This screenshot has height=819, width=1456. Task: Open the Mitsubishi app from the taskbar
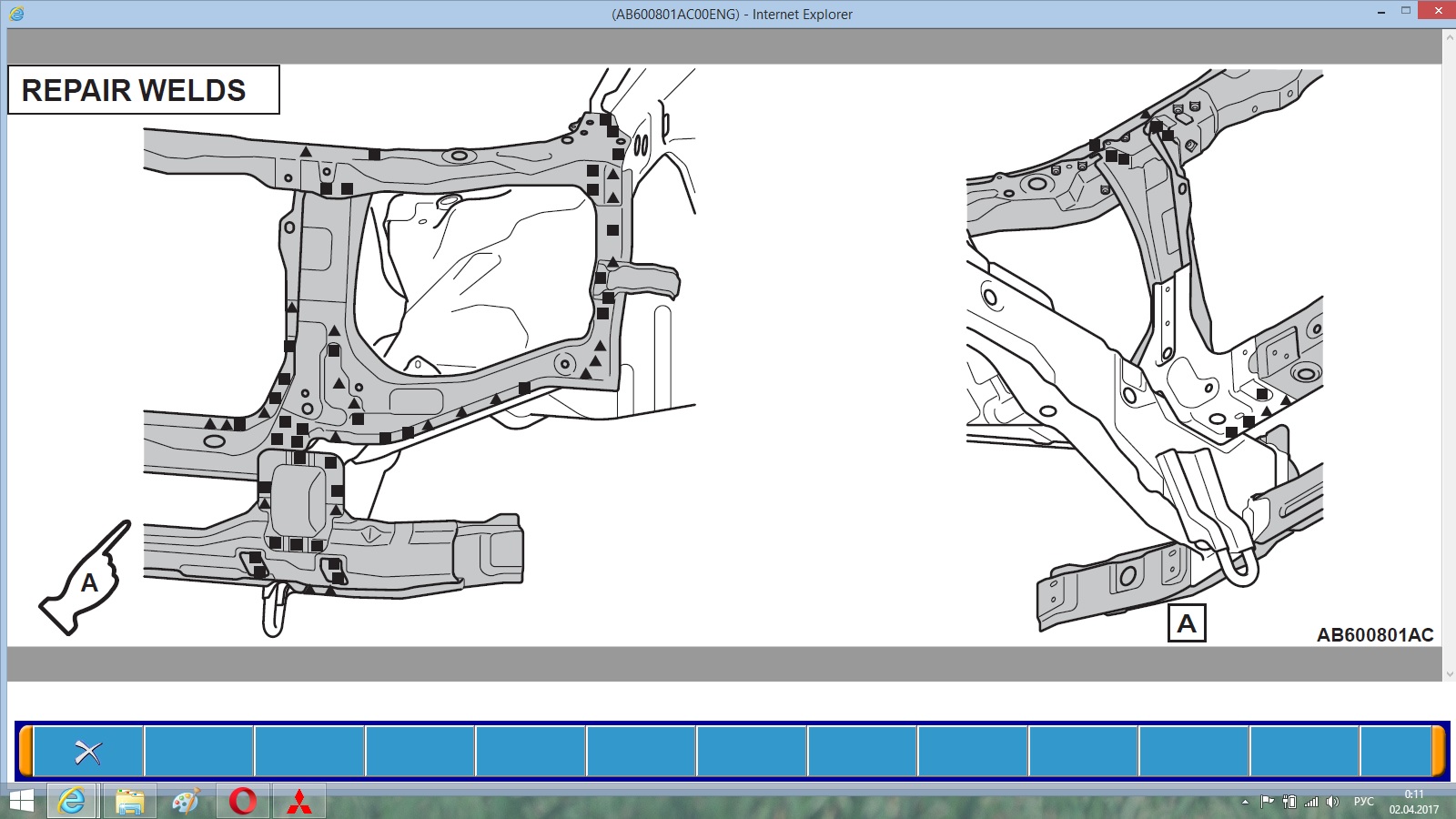point(299,802)
